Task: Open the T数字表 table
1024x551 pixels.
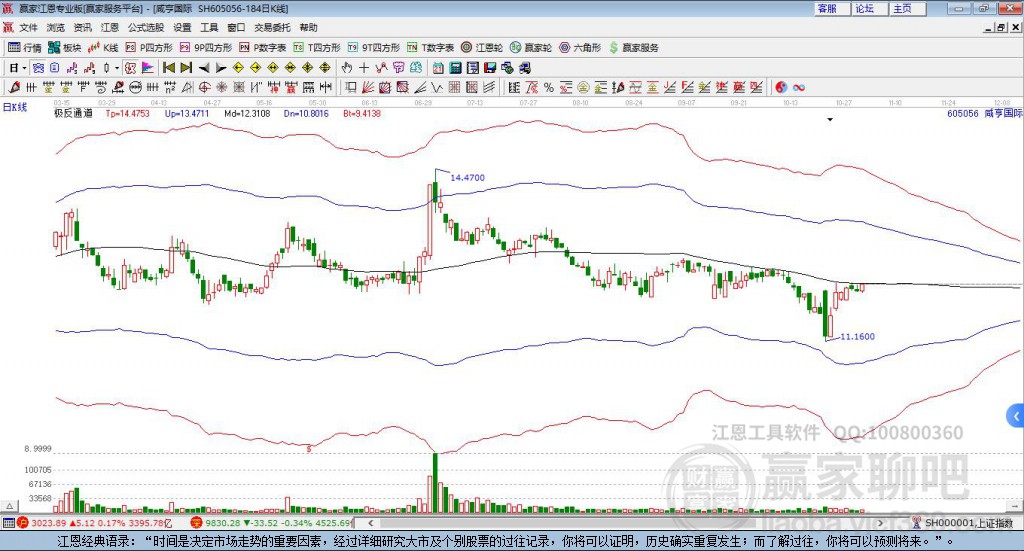Action: pos(430,48)
